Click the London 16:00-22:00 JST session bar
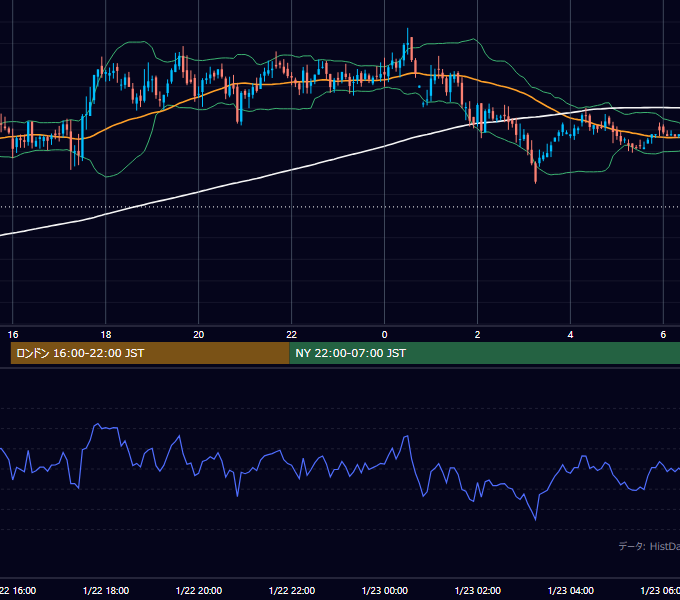 tap(150, 353)
